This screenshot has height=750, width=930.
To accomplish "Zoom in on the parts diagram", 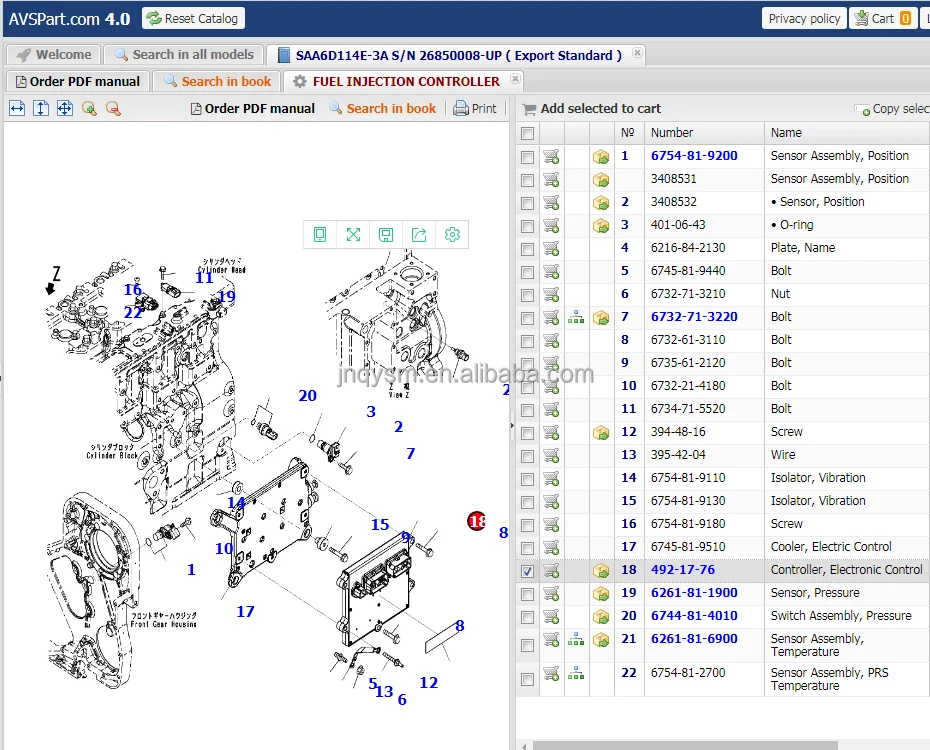I will pyautogui.click(x=89, y=108).
